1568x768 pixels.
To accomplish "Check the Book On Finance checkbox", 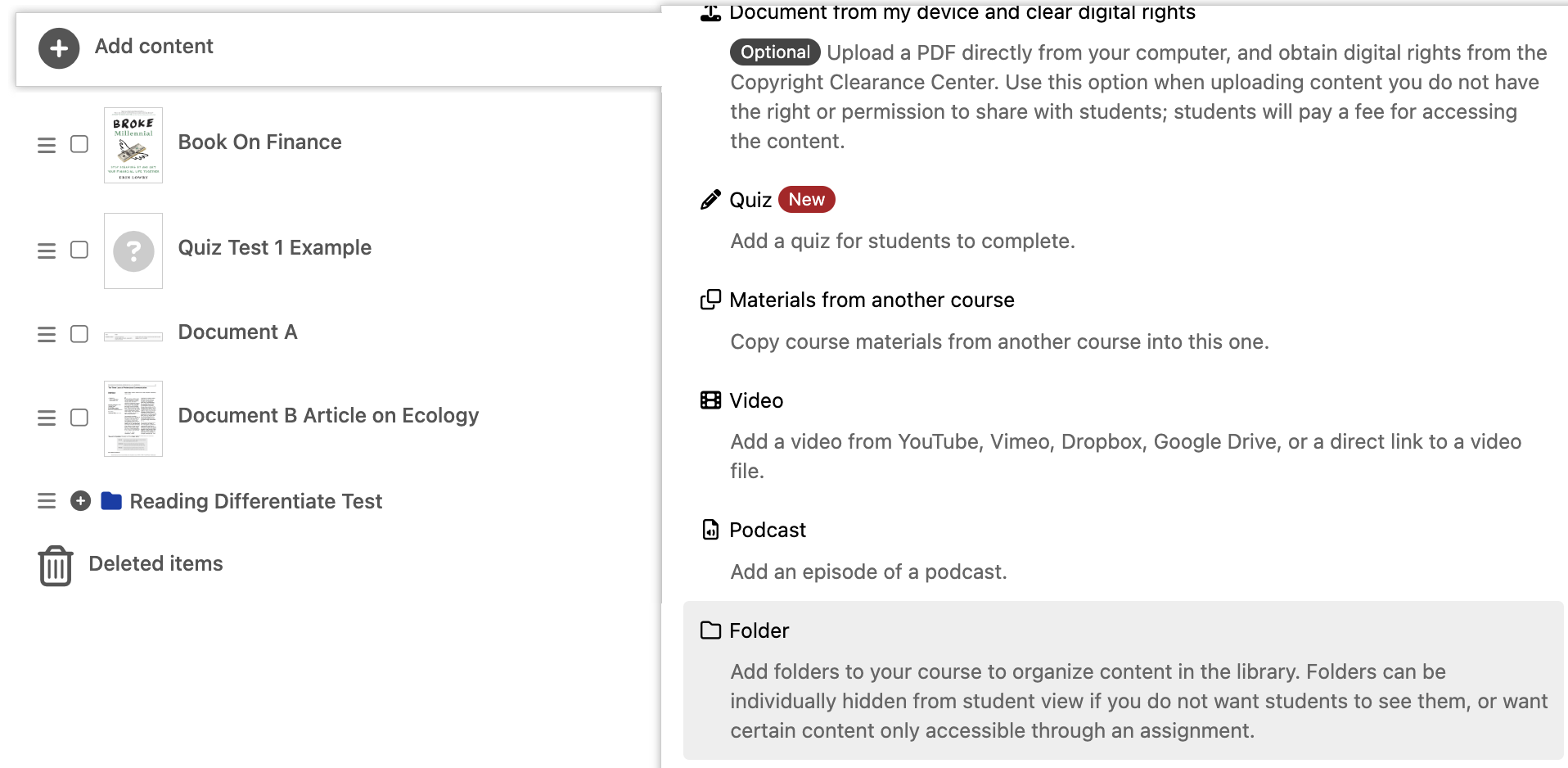I will [79, 145].
